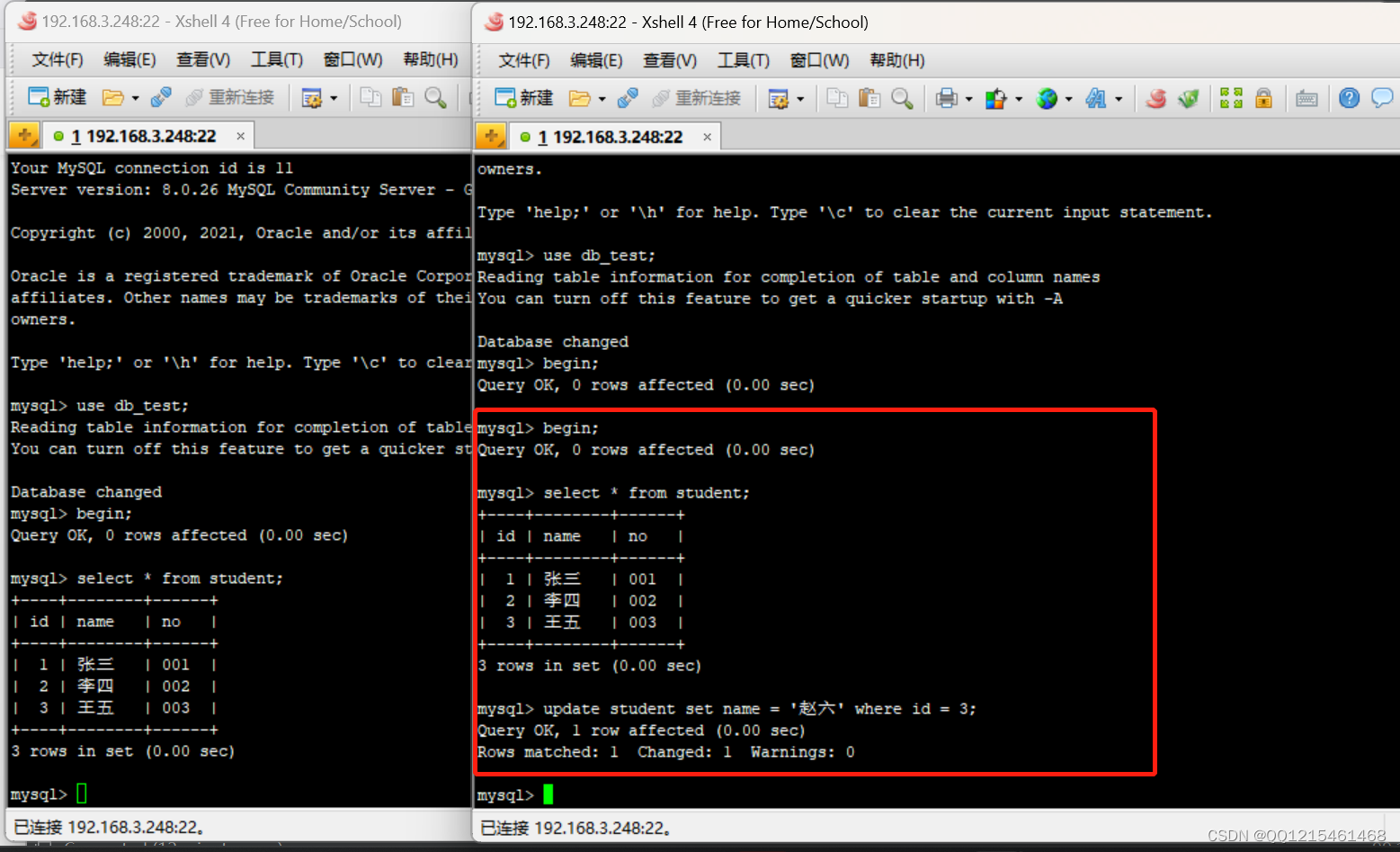Click the left window title bar text
This screenshot has width=1400, height=852.
click(x=221, y=22)
